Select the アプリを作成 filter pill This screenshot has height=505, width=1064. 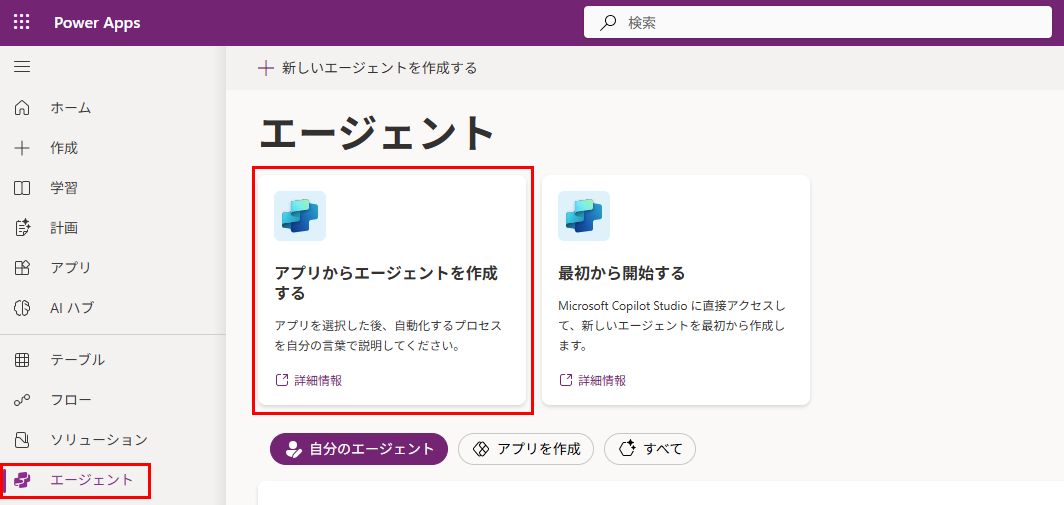click(x=526, y=449)
